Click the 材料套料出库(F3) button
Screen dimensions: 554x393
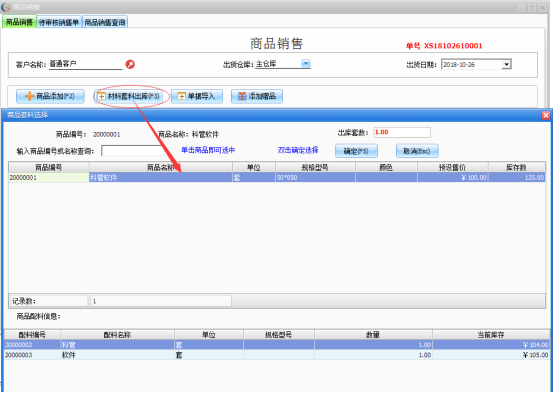[x=129, y=96]
